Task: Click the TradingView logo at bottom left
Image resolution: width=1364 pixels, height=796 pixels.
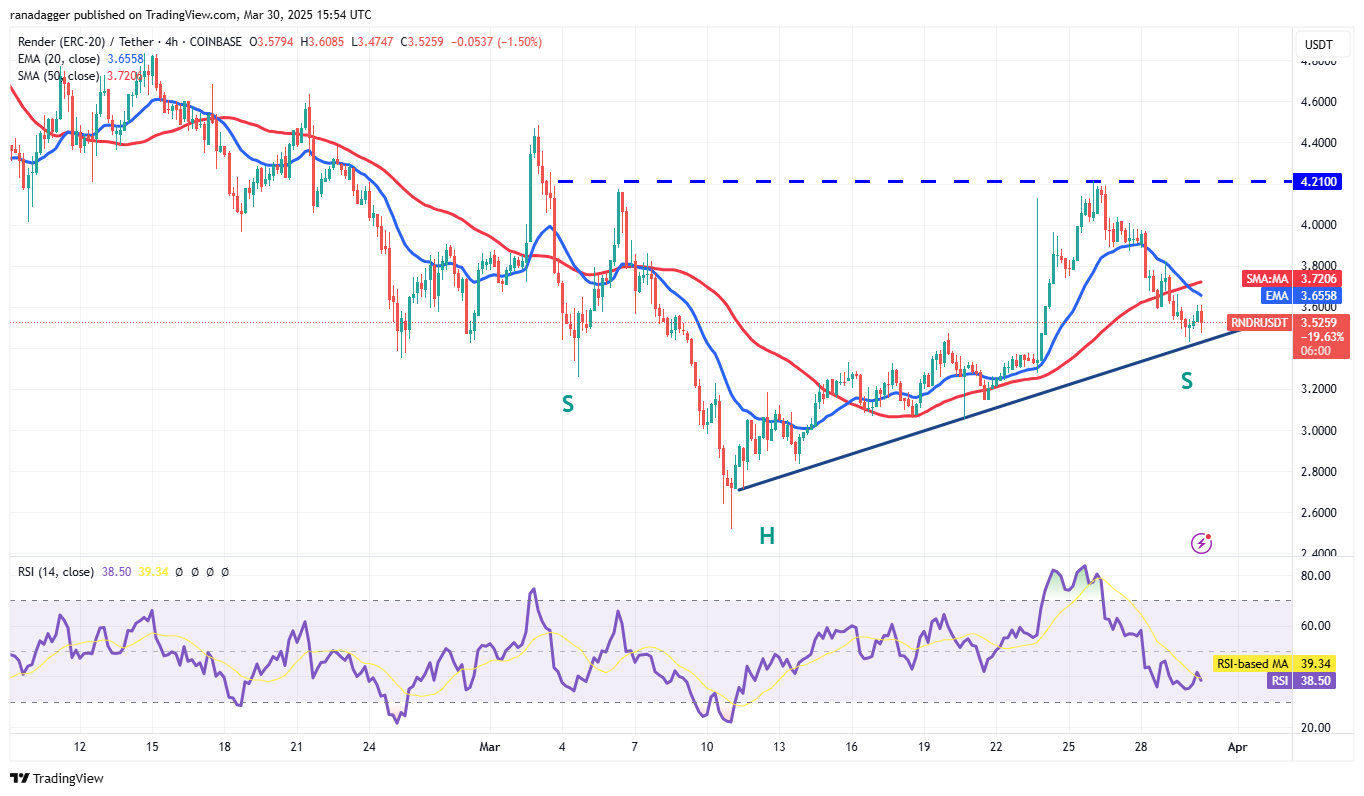Action: click(57, 778)
